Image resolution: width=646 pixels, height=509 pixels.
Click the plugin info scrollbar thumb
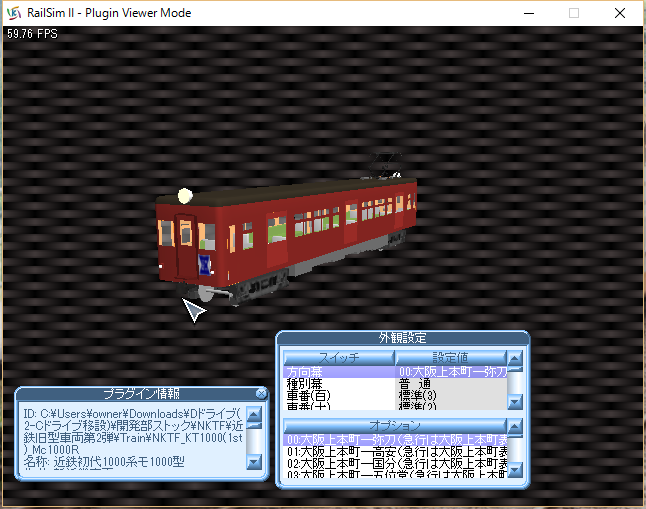pyautogui.click(x=254, y=425)
